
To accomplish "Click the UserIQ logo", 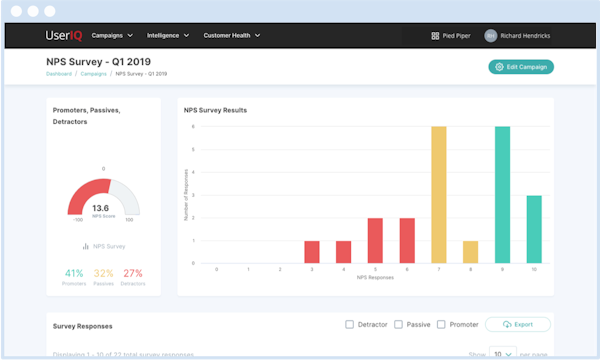I will pyautogui.click(x=64, y=36).
